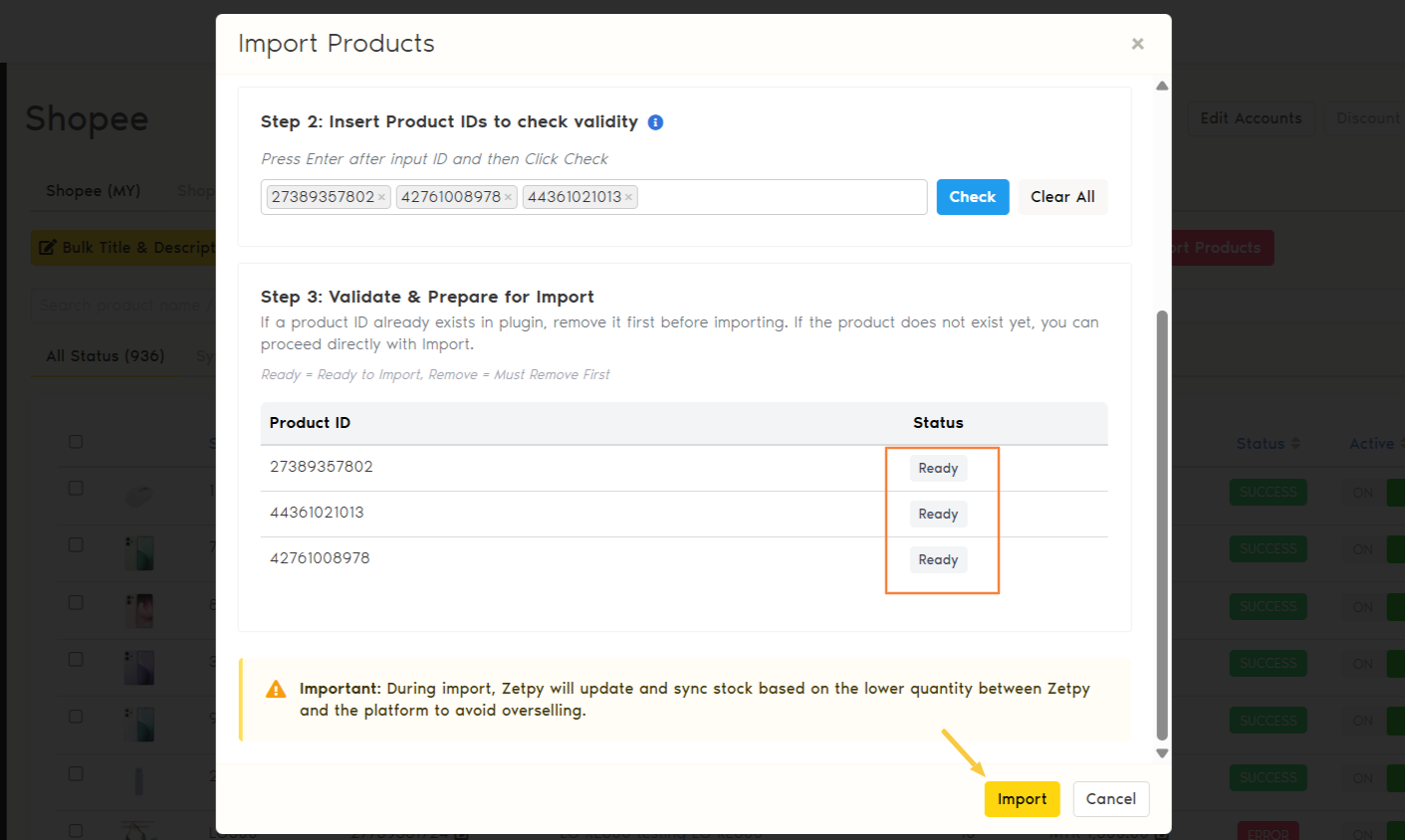
Task: Select the All Status (936) tab
Action: click(x=105, y=356)
